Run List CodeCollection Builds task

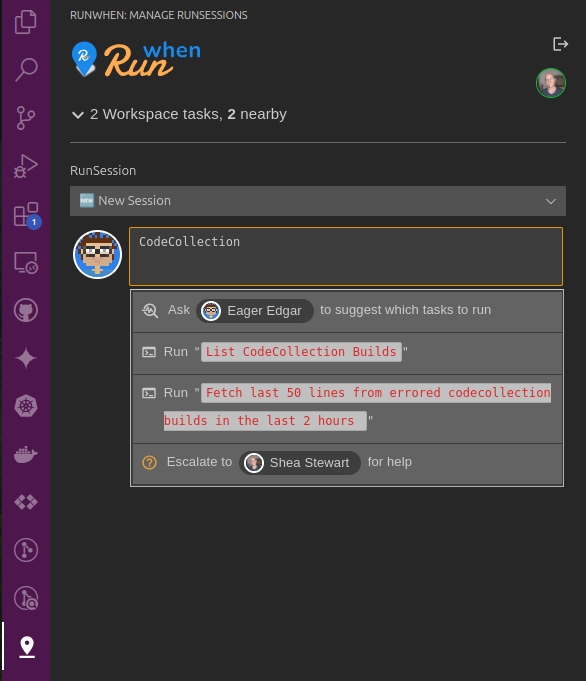[347, 353]
